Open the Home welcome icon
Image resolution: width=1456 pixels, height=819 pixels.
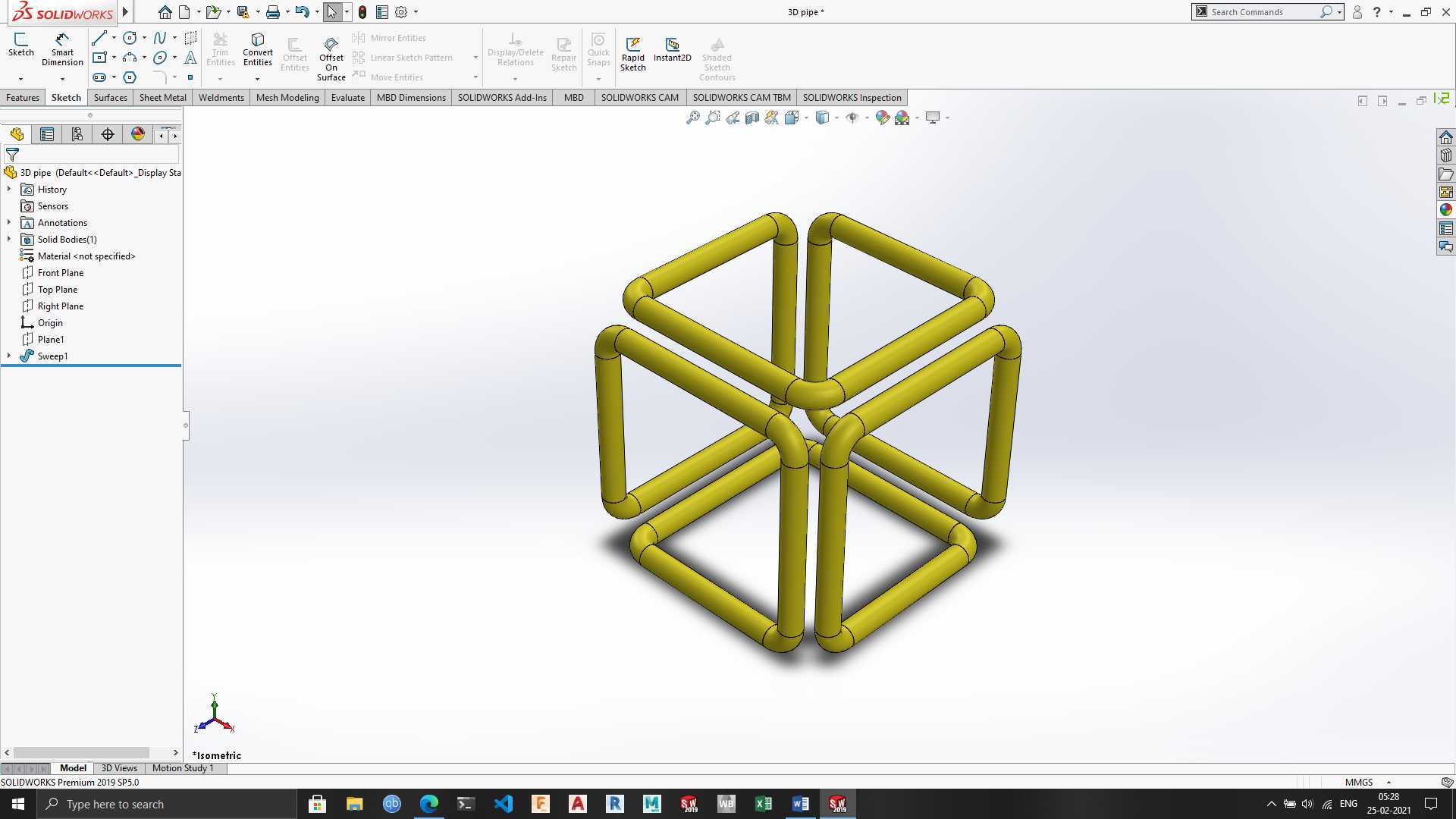coord(165,12)
